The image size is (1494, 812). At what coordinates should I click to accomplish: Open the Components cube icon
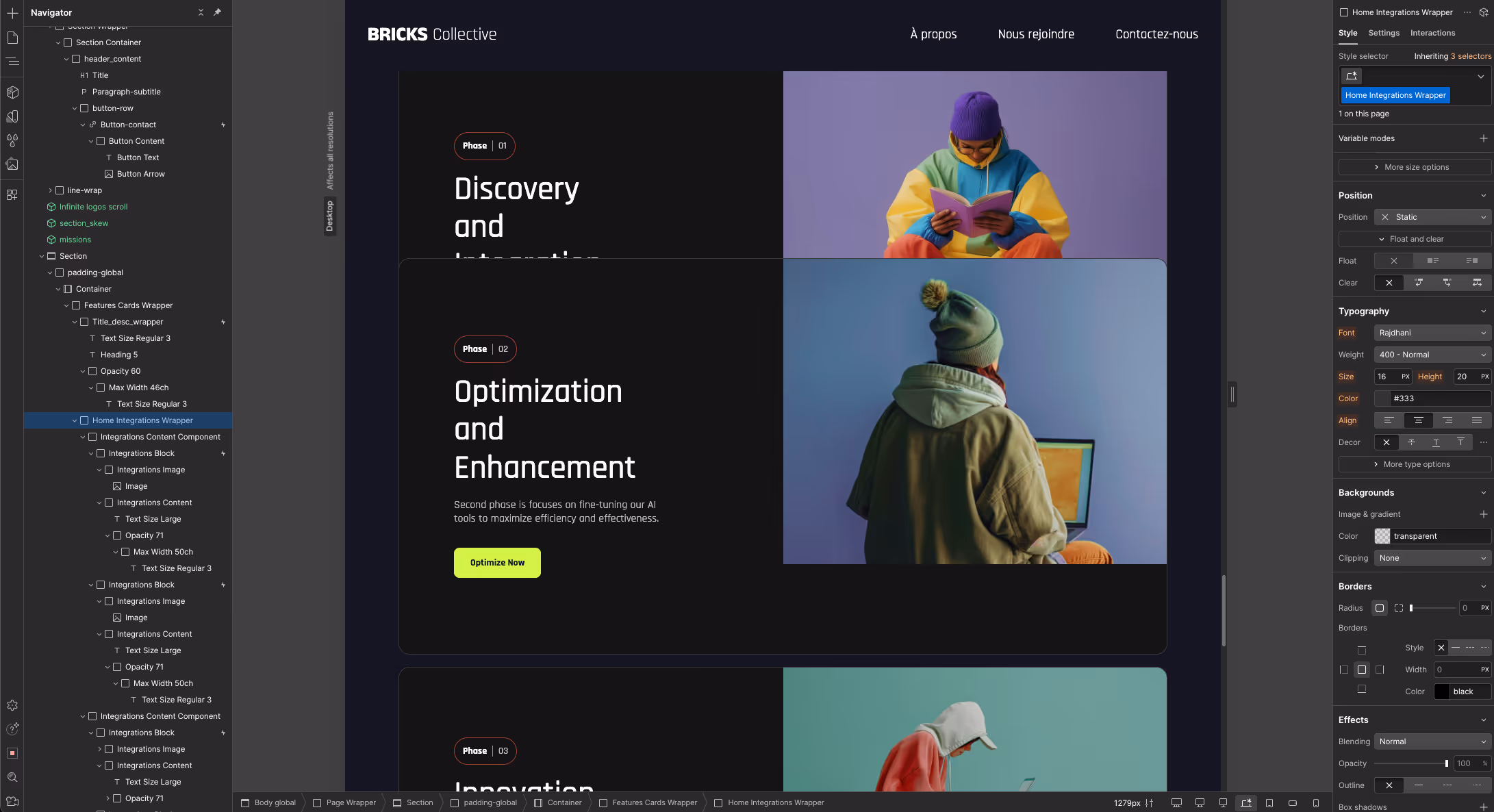click(12, 92)
